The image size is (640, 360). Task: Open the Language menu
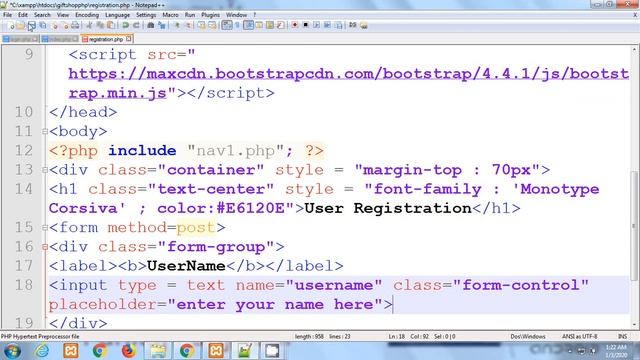117,15
